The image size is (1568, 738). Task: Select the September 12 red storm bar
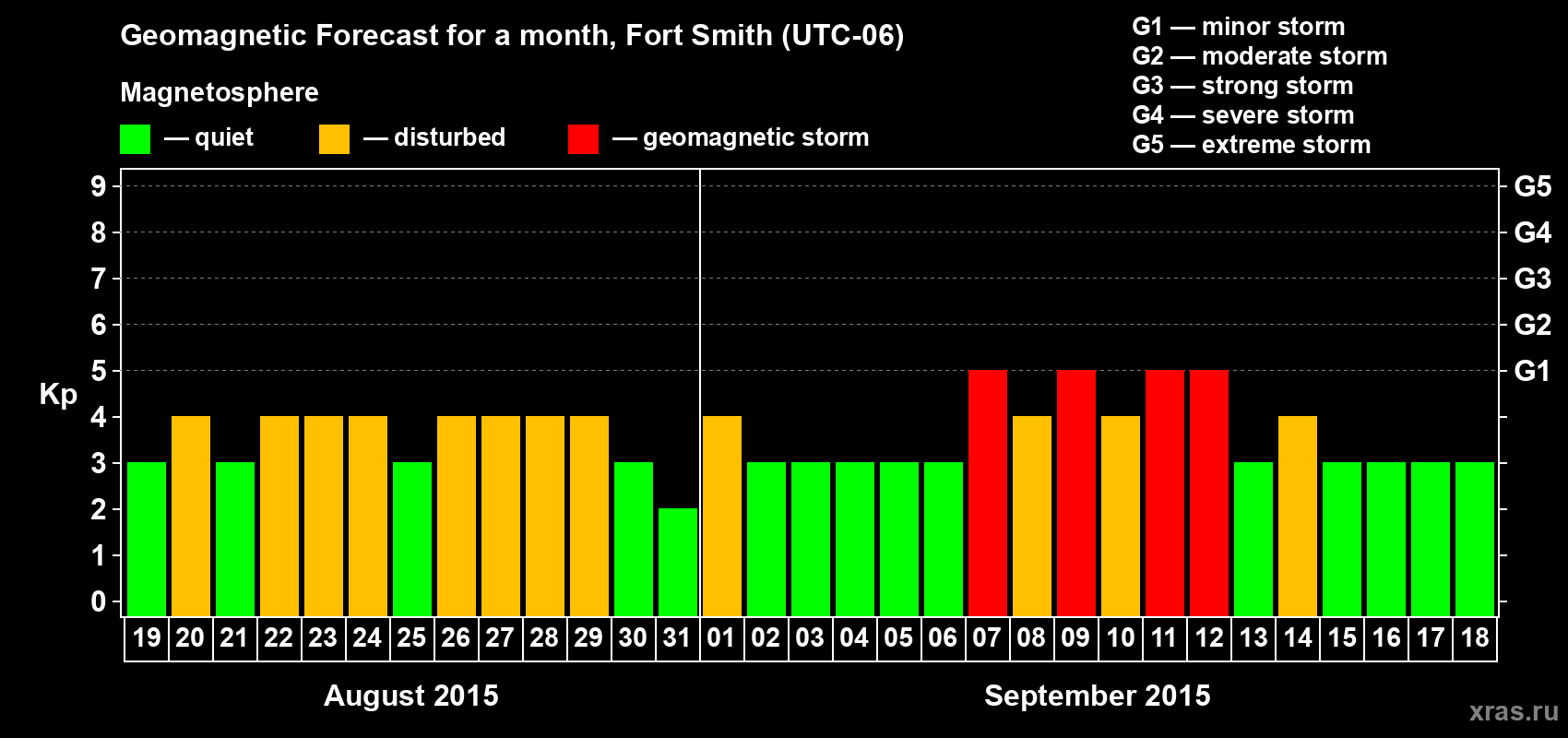click(x=1209, y=493)
